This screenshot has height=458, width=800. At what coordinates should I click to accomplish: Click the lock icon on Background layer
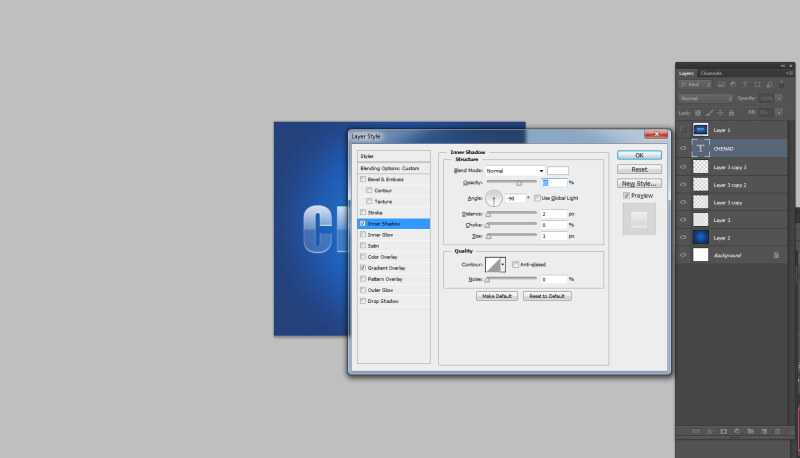[776, 256]
